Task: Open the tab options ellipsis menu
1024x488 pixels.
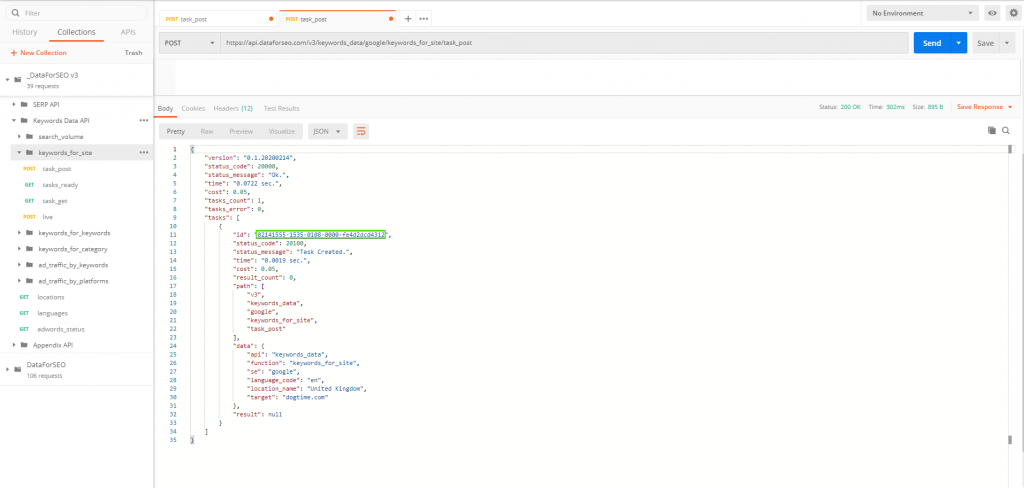Action: (424, 19)
